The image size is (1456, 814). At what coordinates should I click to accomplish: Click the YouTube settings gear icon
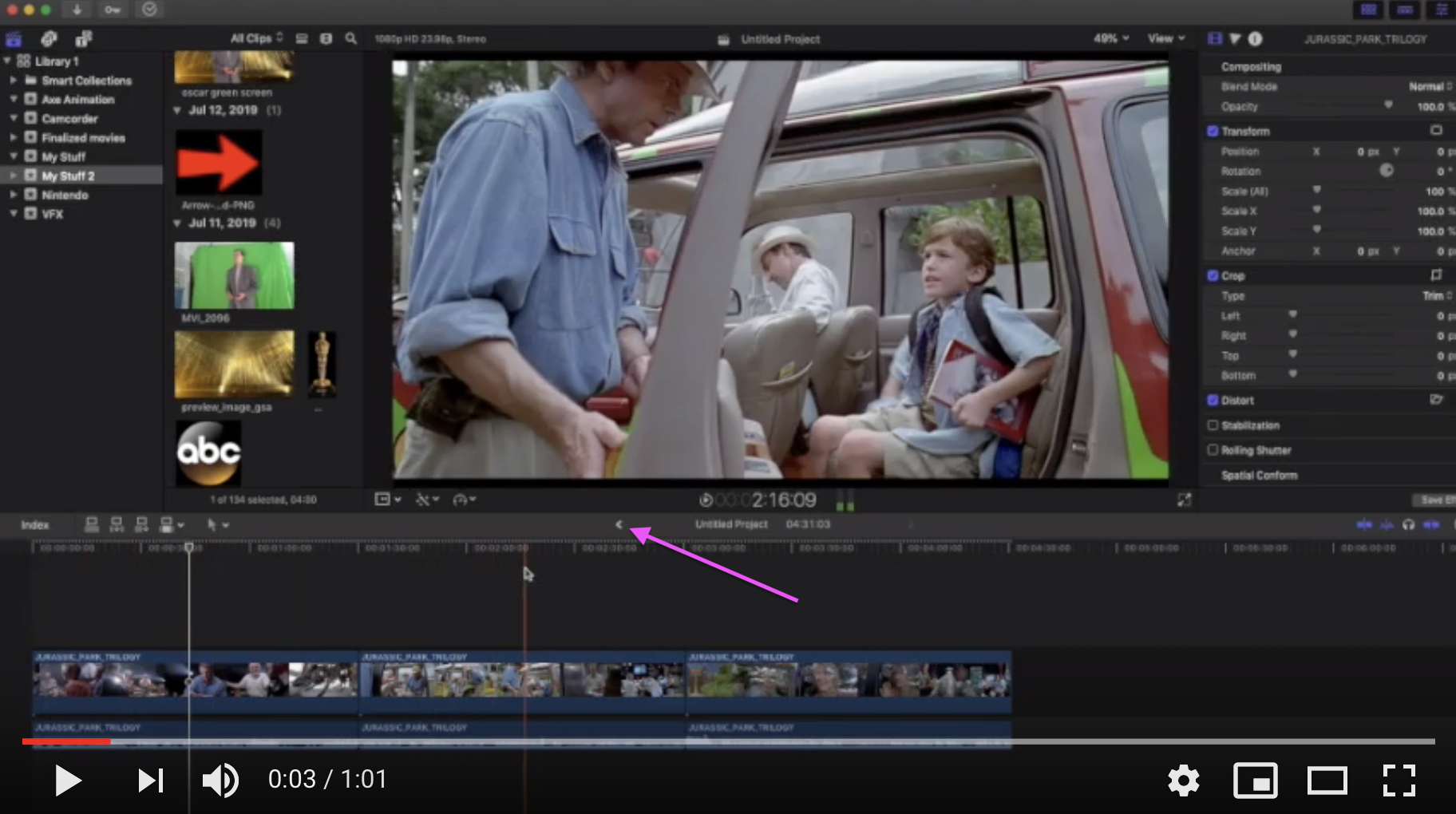click(1183, 780)
